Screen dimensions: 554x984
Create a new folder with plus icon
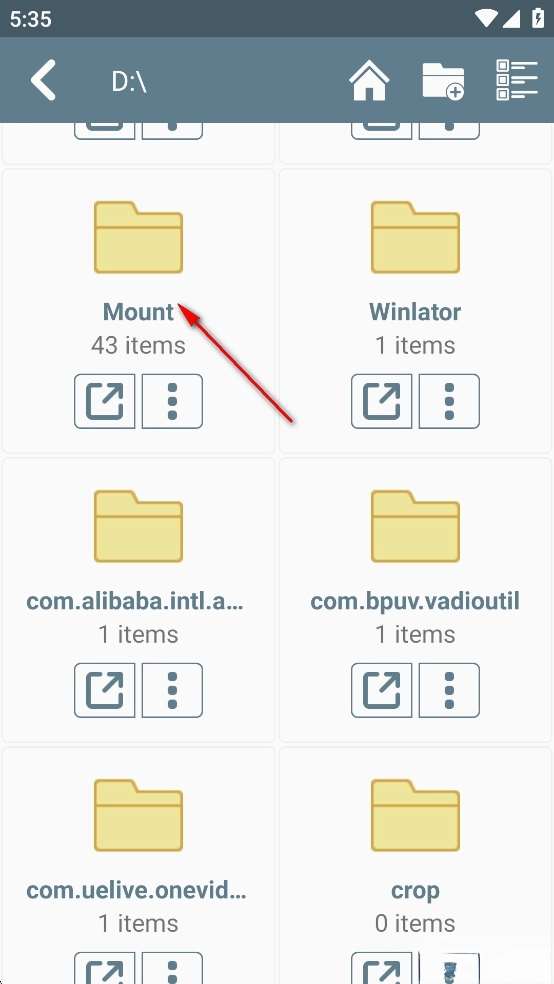coord(443,81)
